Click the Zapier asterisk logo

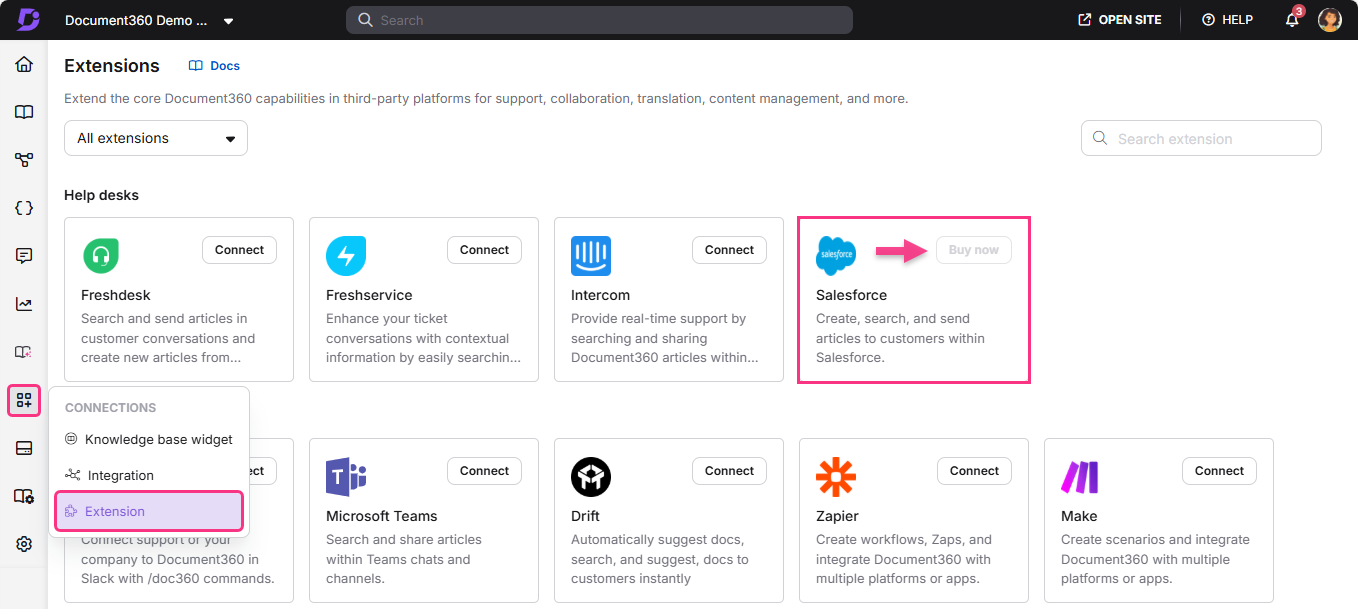click(x=836, y=477)
